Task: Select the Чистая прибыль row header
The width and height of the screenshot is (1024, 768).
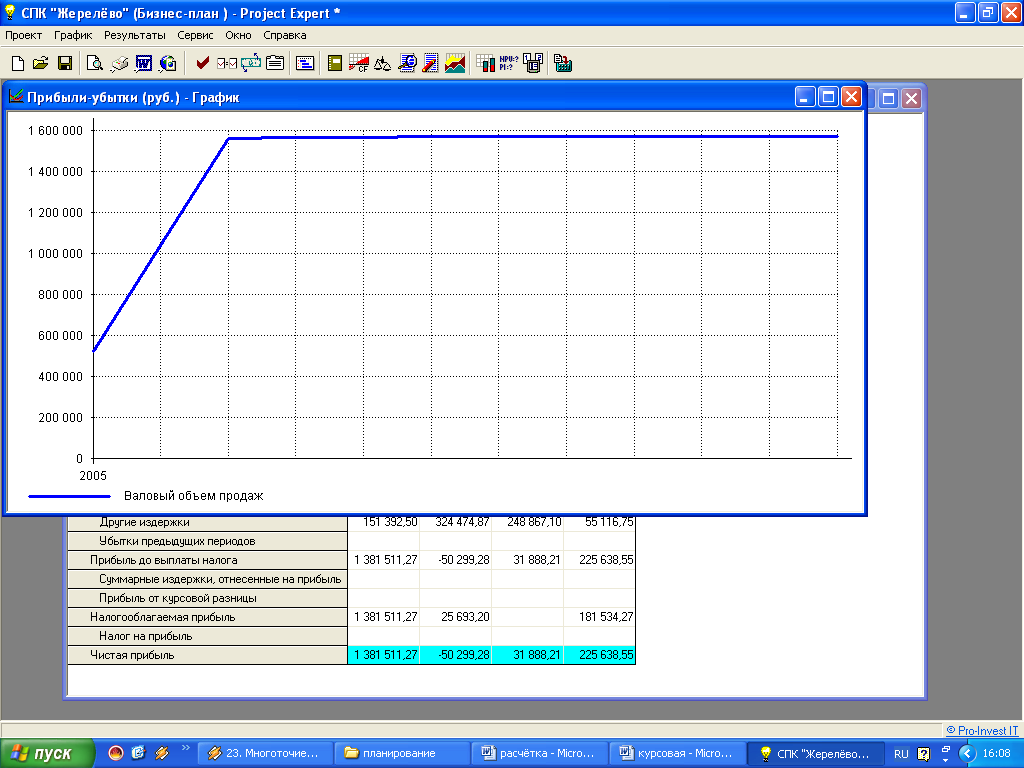Action: coord(208,655)
